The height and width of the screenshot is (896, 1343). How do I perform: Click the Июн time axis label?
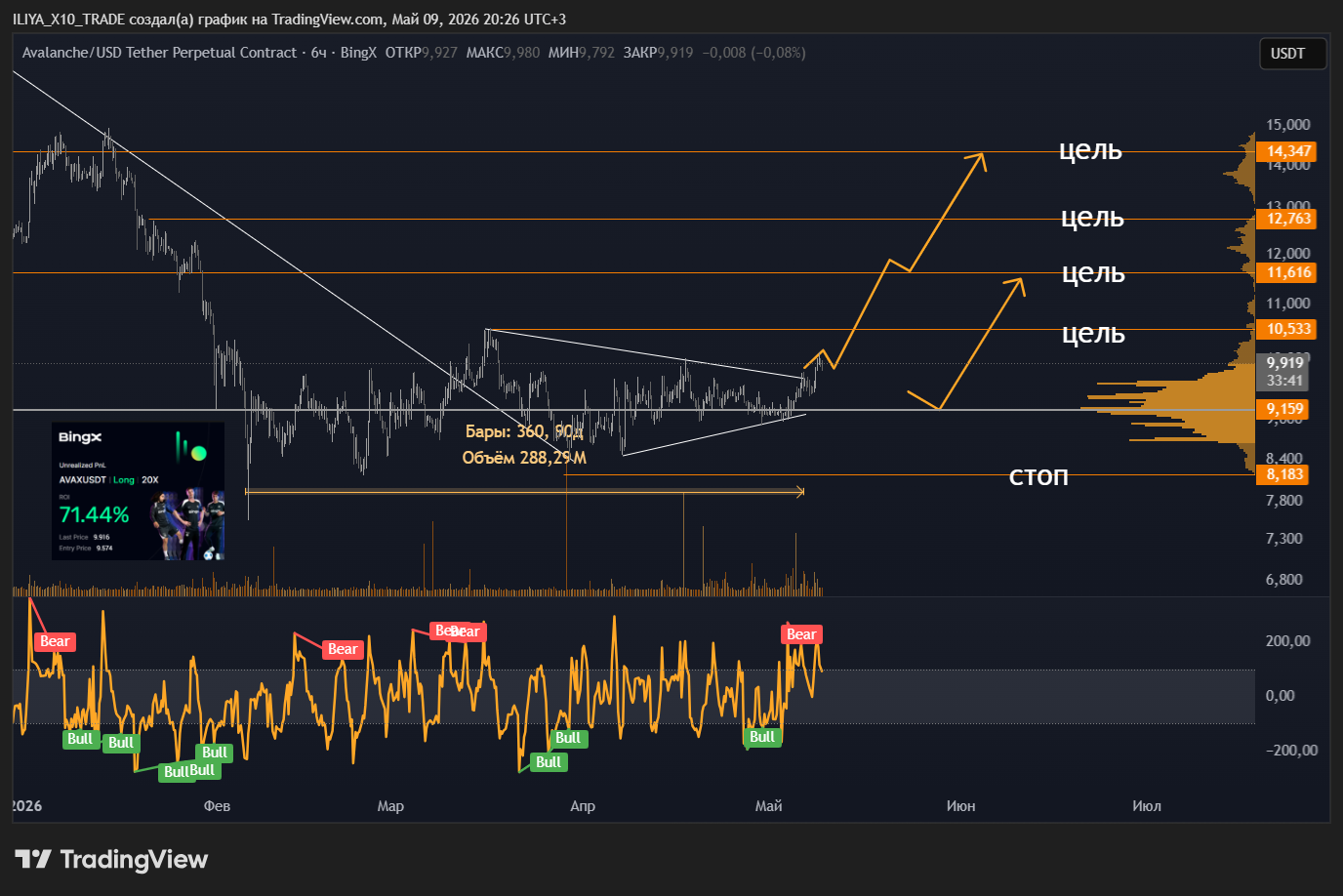click(960, 806)
